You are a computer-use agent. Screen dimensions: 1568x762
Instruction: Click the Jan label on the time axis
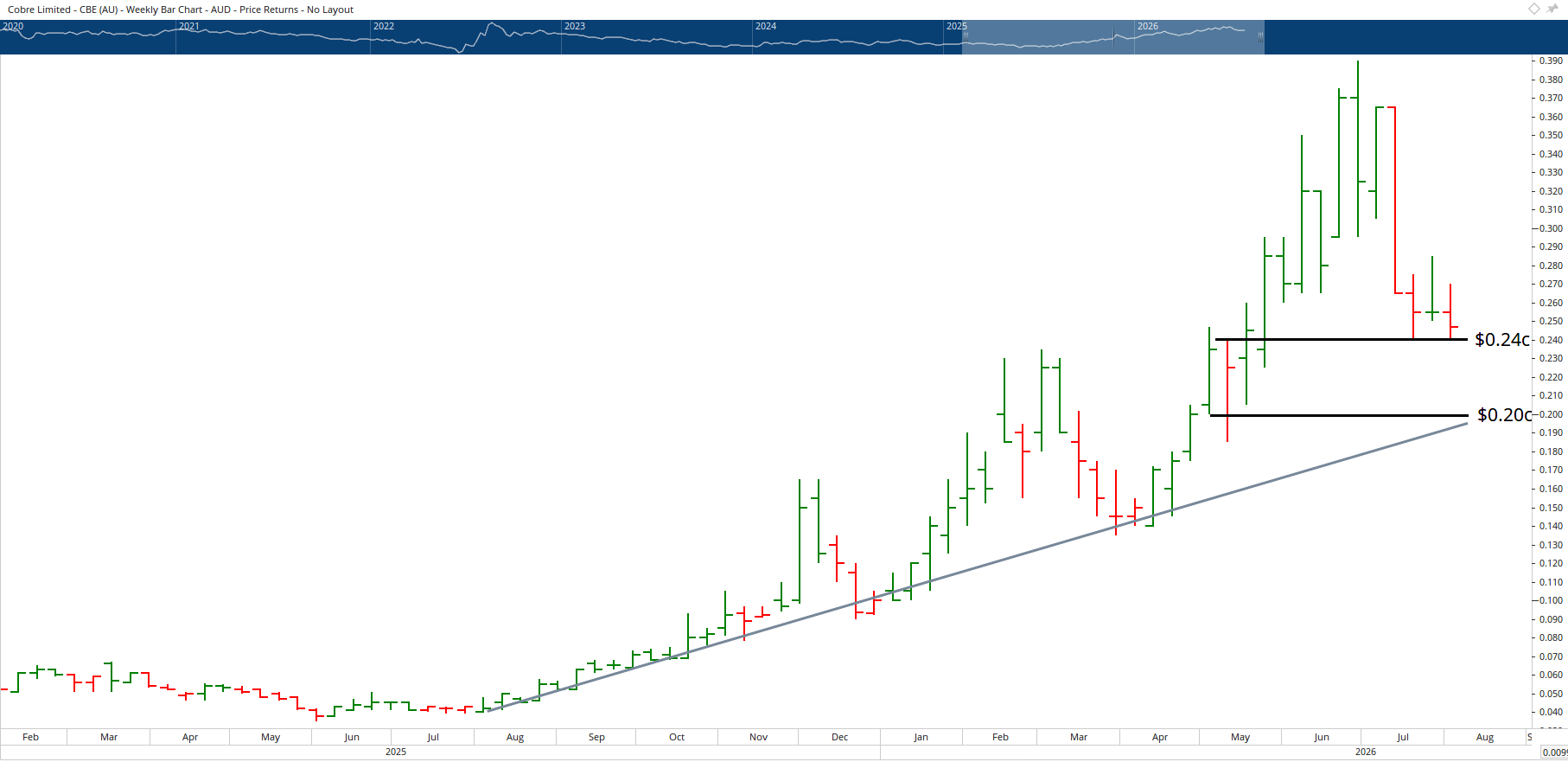921,737
